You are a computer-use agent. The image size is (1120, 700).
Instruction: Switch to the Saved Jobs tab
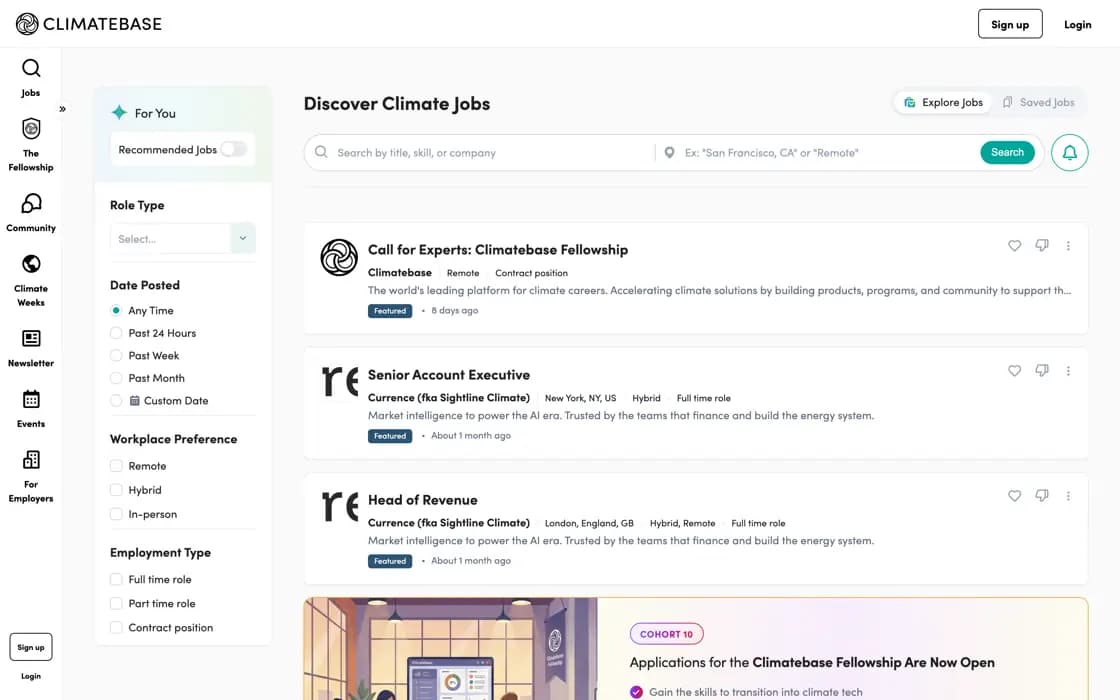(x=1039, y=103)
